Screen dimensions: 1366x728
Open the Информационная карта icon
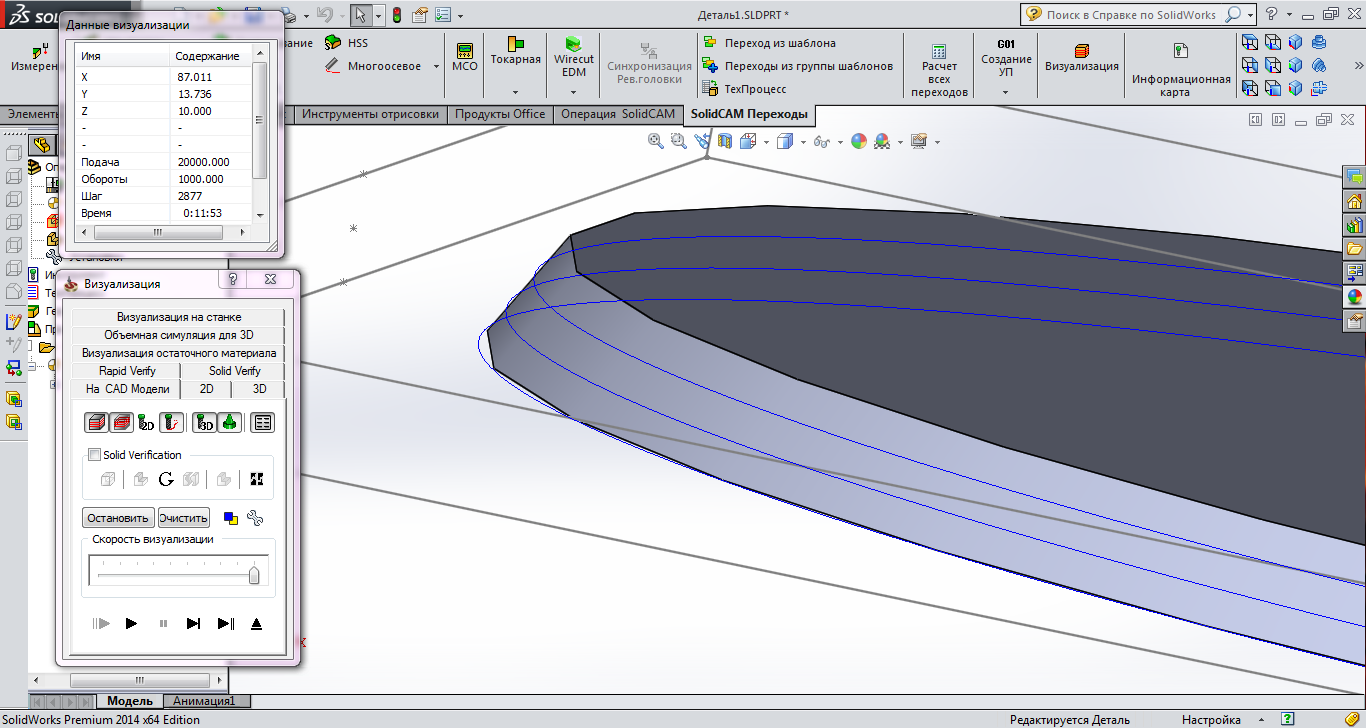pos(1180,51)
